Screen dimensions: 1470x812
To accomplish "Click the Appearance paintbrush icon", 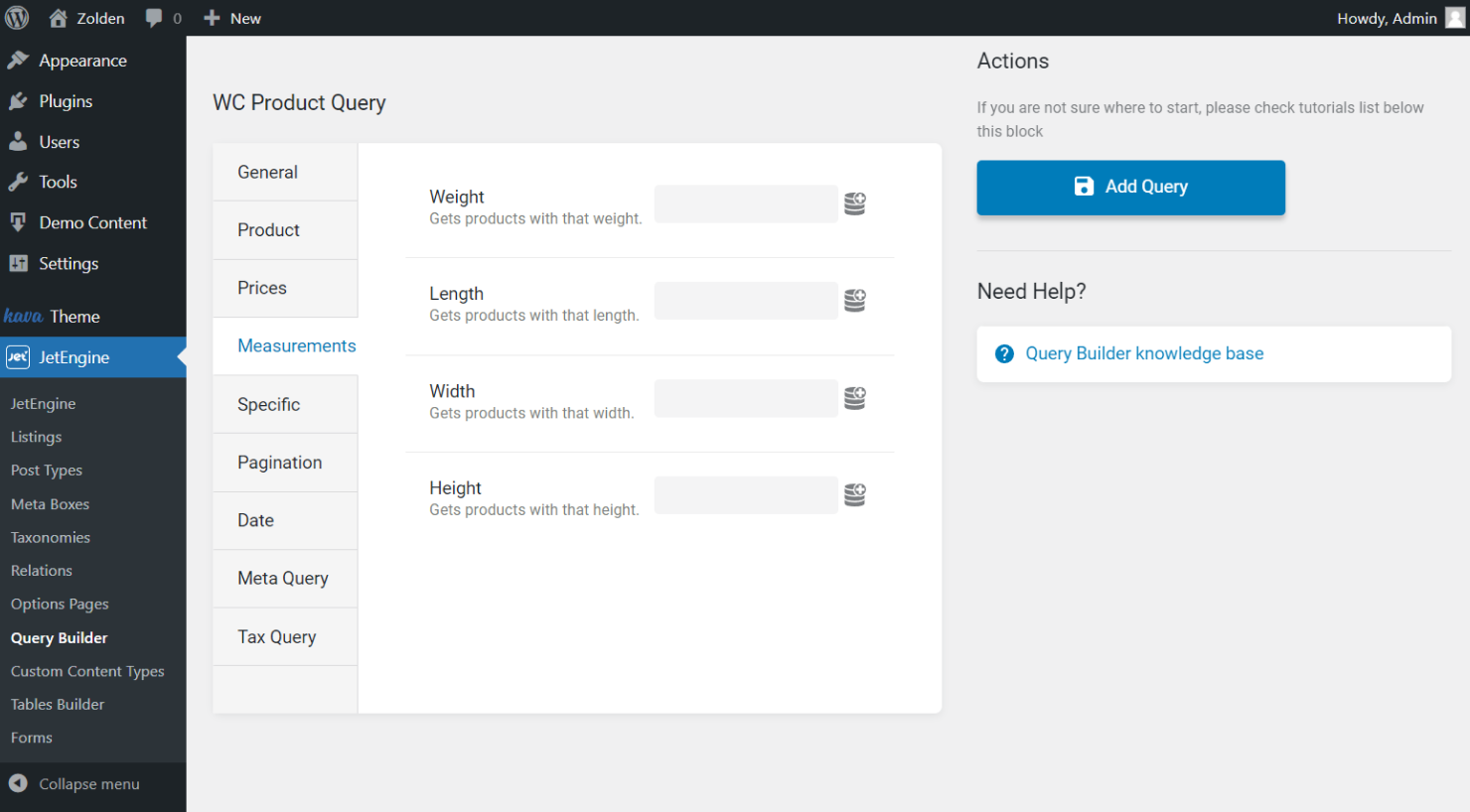I will pos(18,61).
